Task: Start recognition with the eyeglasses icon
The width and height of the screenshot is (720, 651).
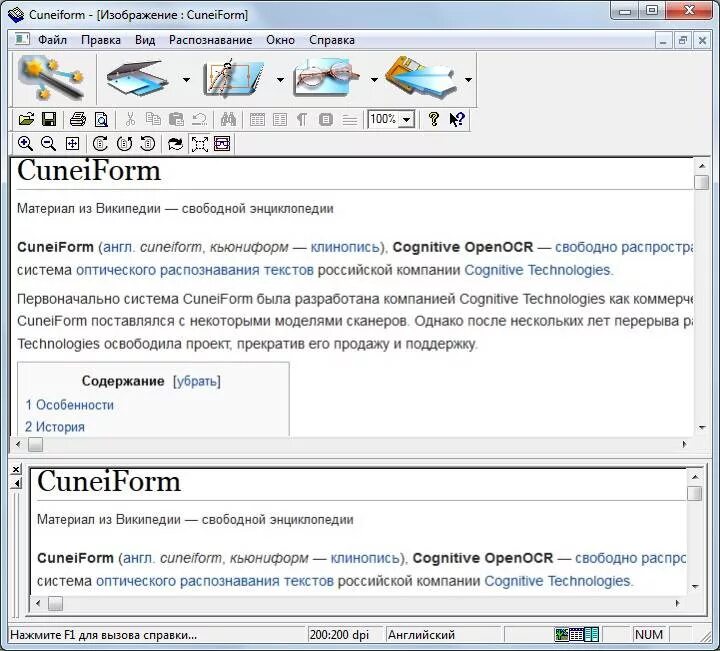Action: tap(327, 79)
